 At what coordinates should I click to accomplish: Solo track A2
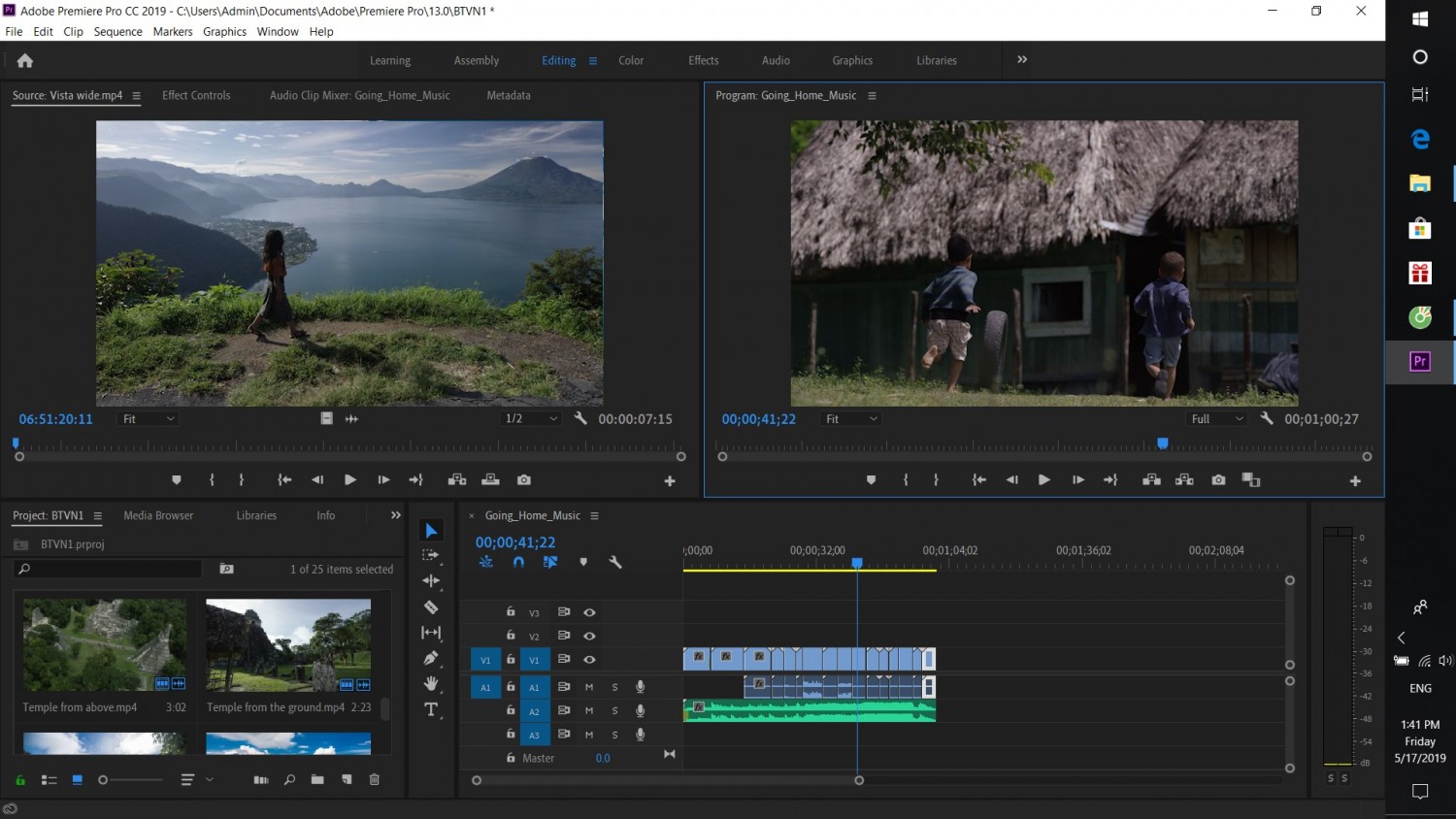(614, 711)
